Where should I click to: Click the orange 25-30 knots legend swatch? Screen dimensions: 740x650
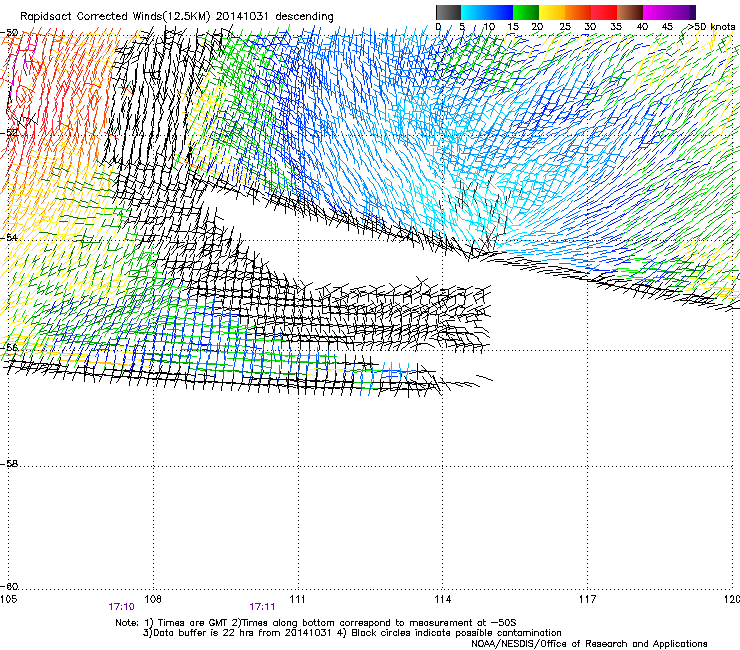(578, 12)
